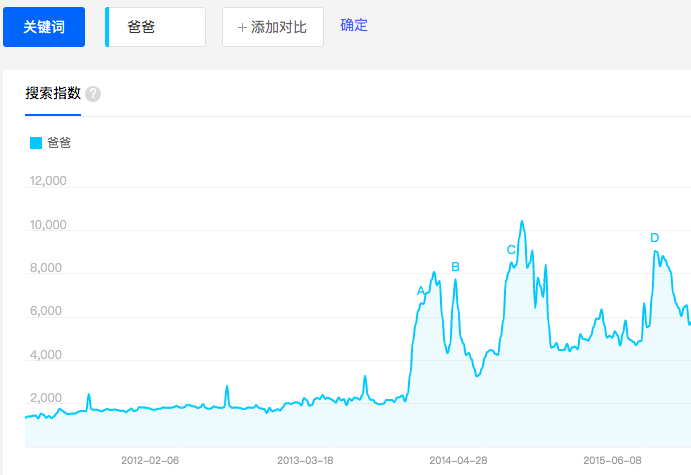Click the help question mark icon beside 搜索指数
The image size is (691, 475).
[93, 94]
